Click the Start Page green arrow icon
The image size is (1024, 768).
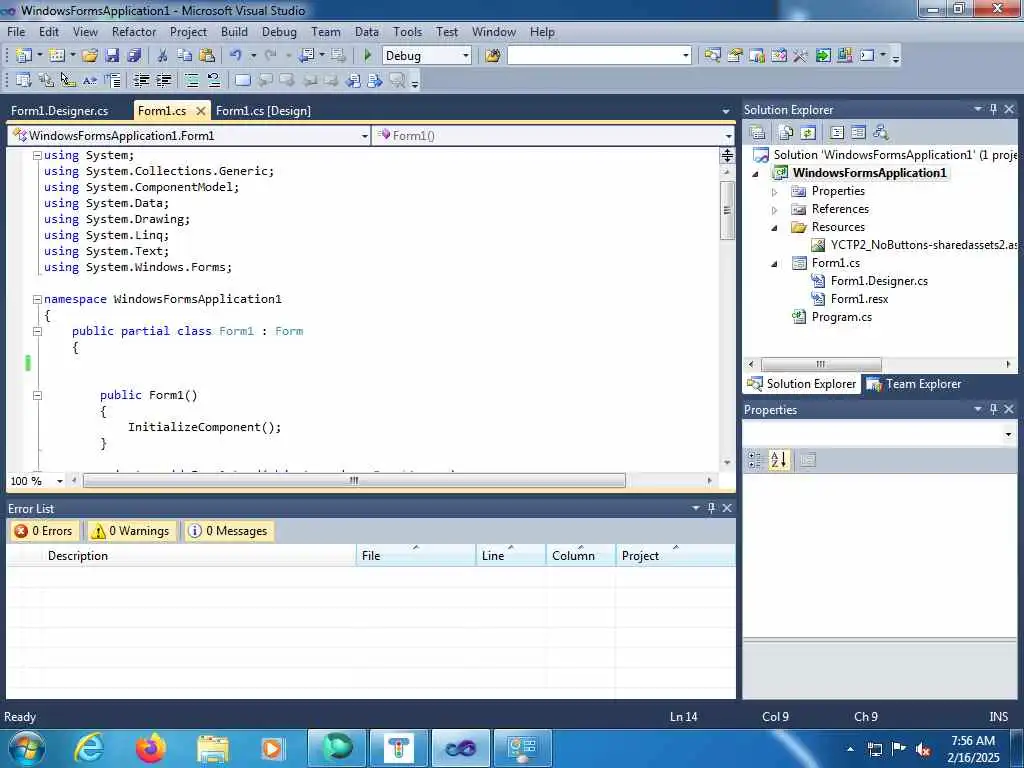[x=823, y=56]
